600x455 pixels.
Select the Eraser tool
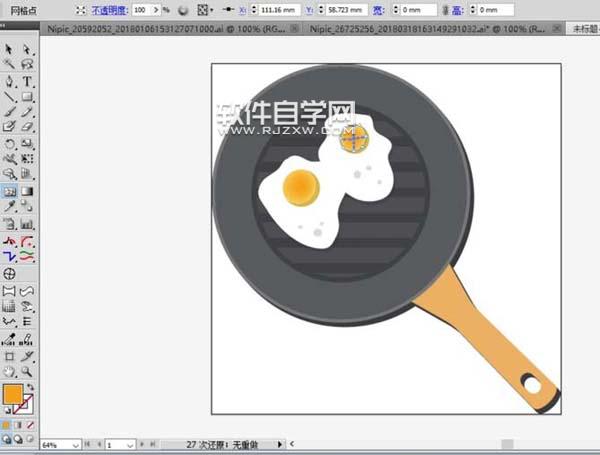point(27,126)
